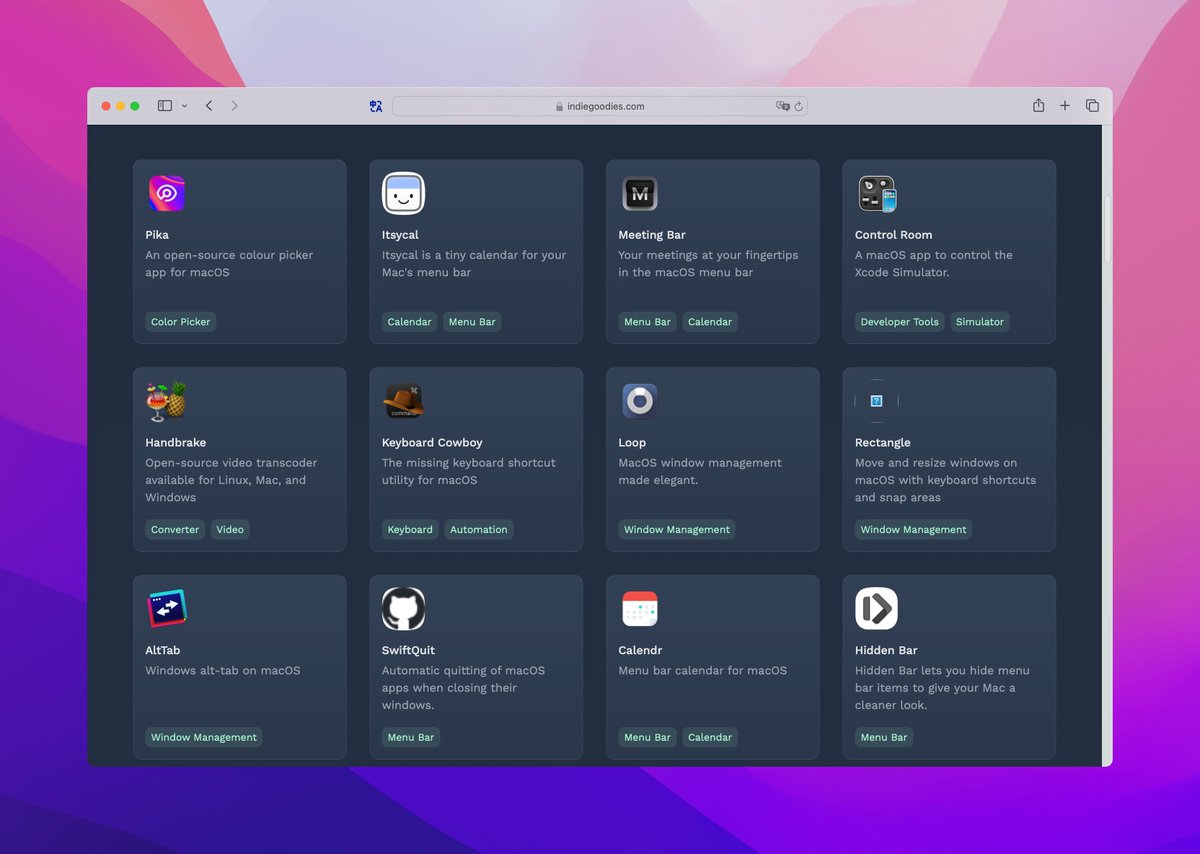The image size is (1200, 854).
Task: Click the Handbrake cocktail and pineapple icon
Action: click(166, 401)
